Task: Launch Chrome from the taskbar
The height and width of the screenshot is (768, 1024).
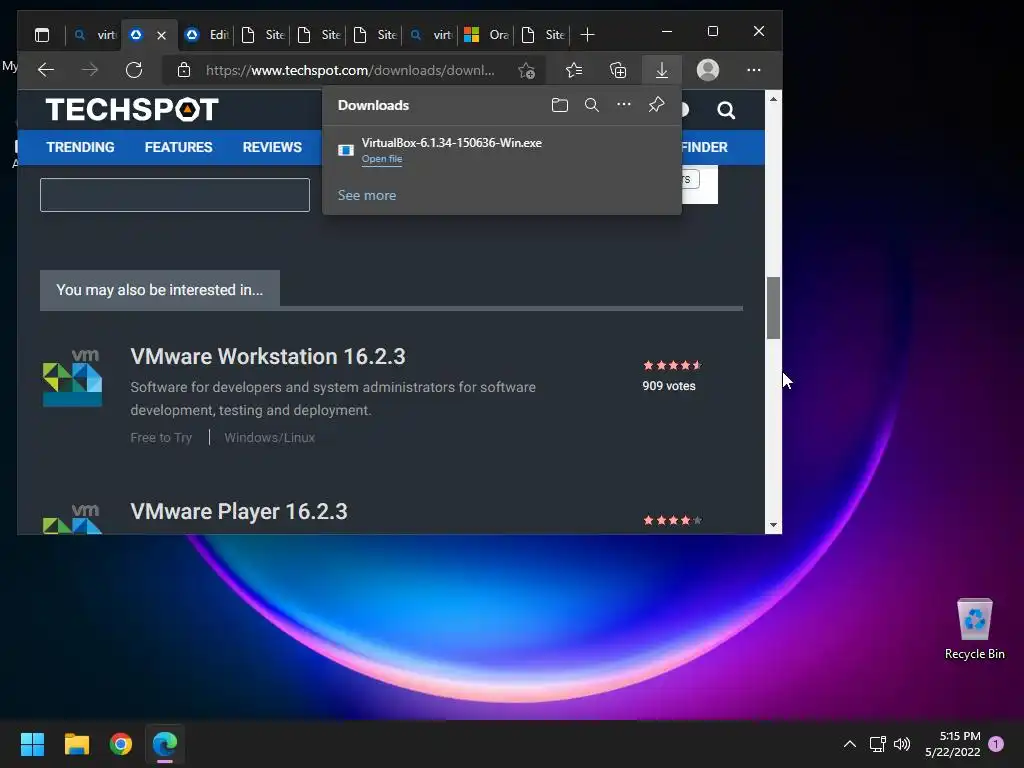Action: [121, 744]
